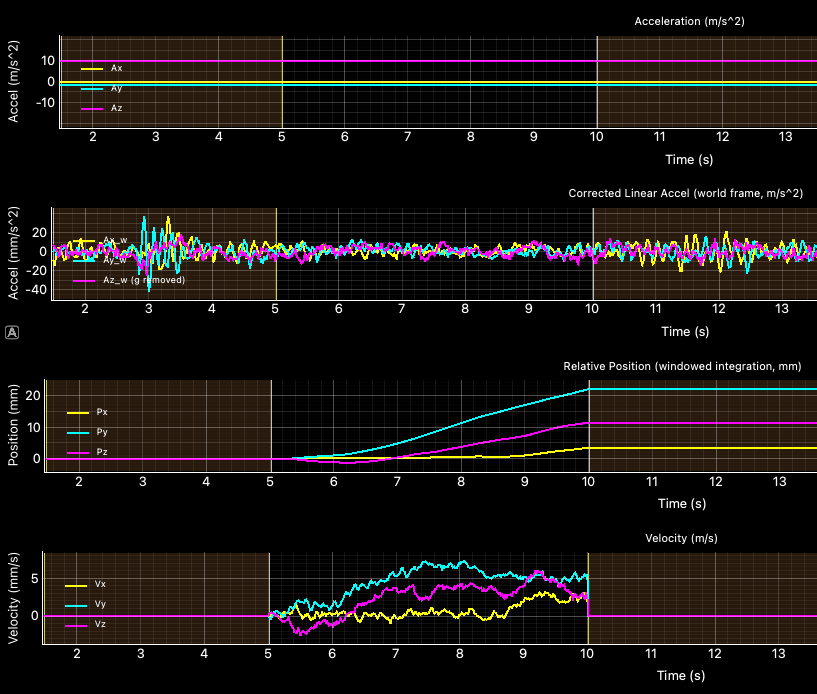
Task: Click the cyan Vy legend line sample
Action: click(76, 606)
